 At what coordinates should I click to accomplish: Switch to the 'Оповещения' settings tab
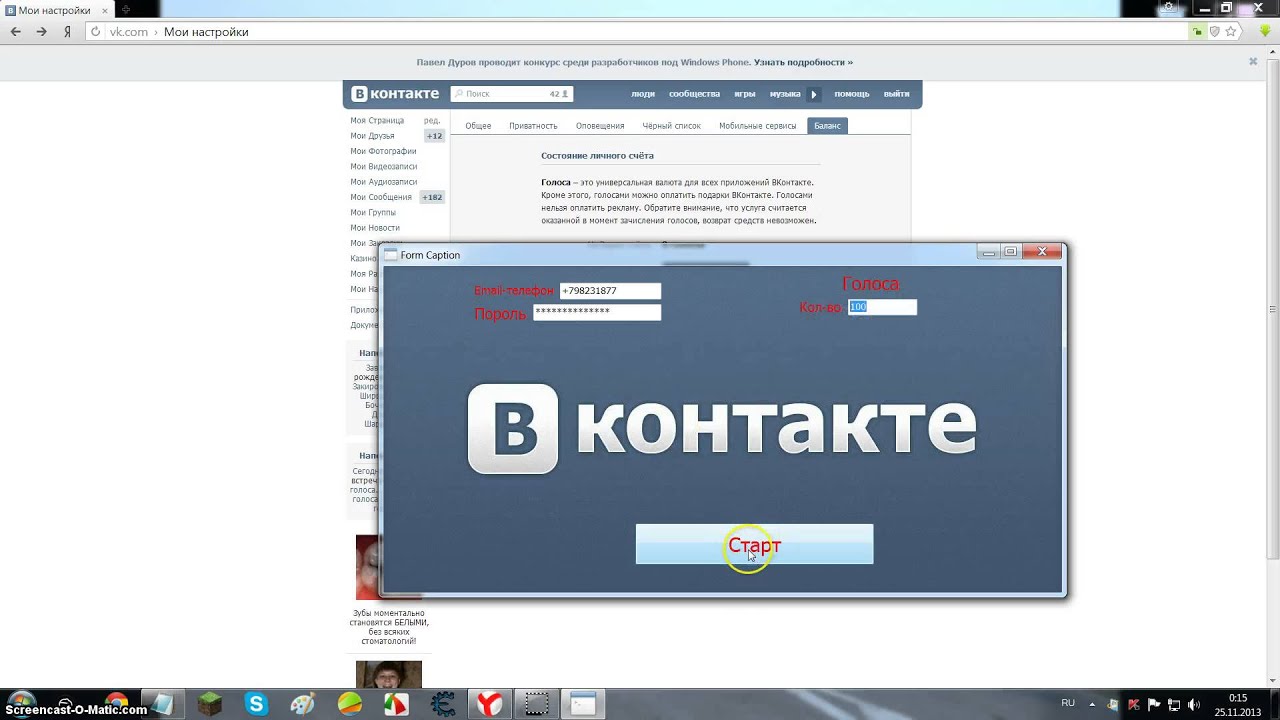click(x=600, y=126)
